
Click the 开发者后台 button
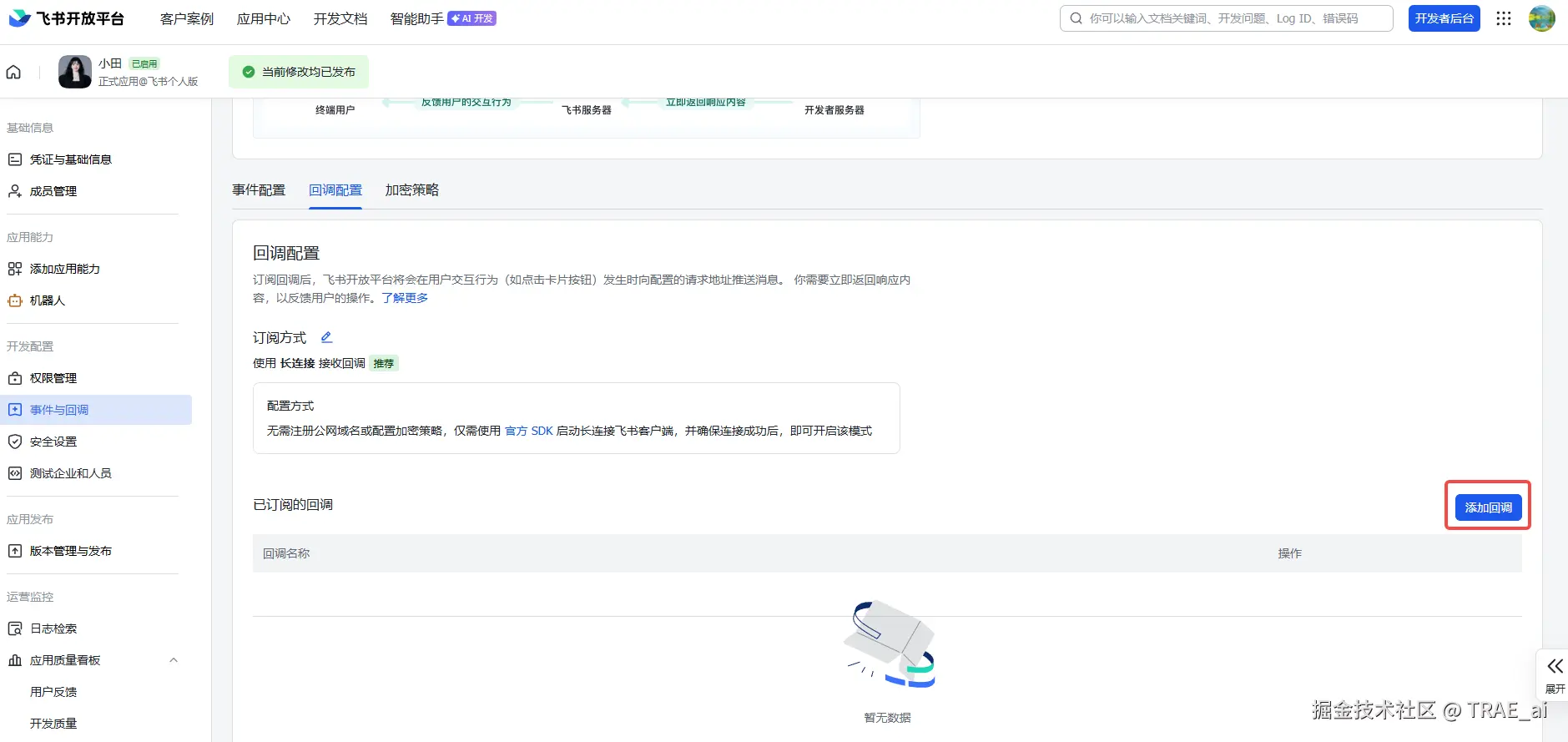point(1444,18)
